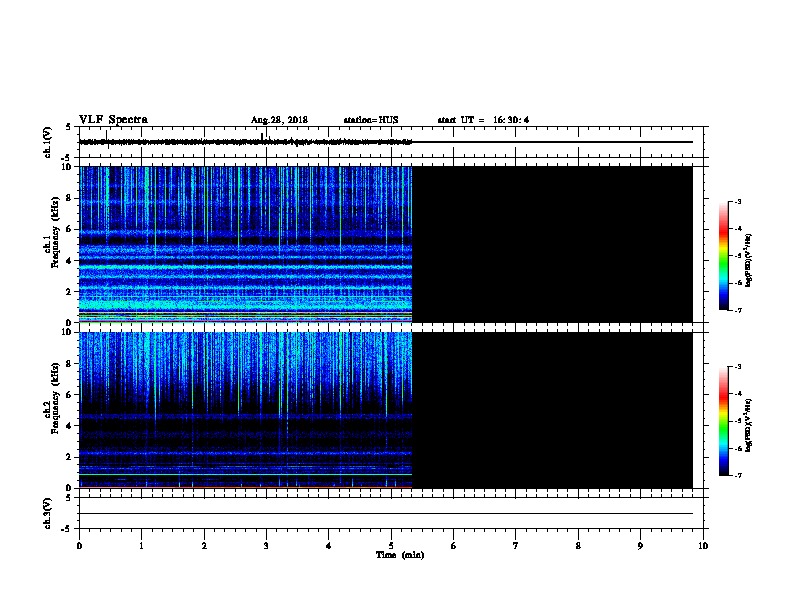Click the "Time (min)" x-axis label
Image resolution: width=792 pixels, height=612 pixels.
[x=400, y=555]
